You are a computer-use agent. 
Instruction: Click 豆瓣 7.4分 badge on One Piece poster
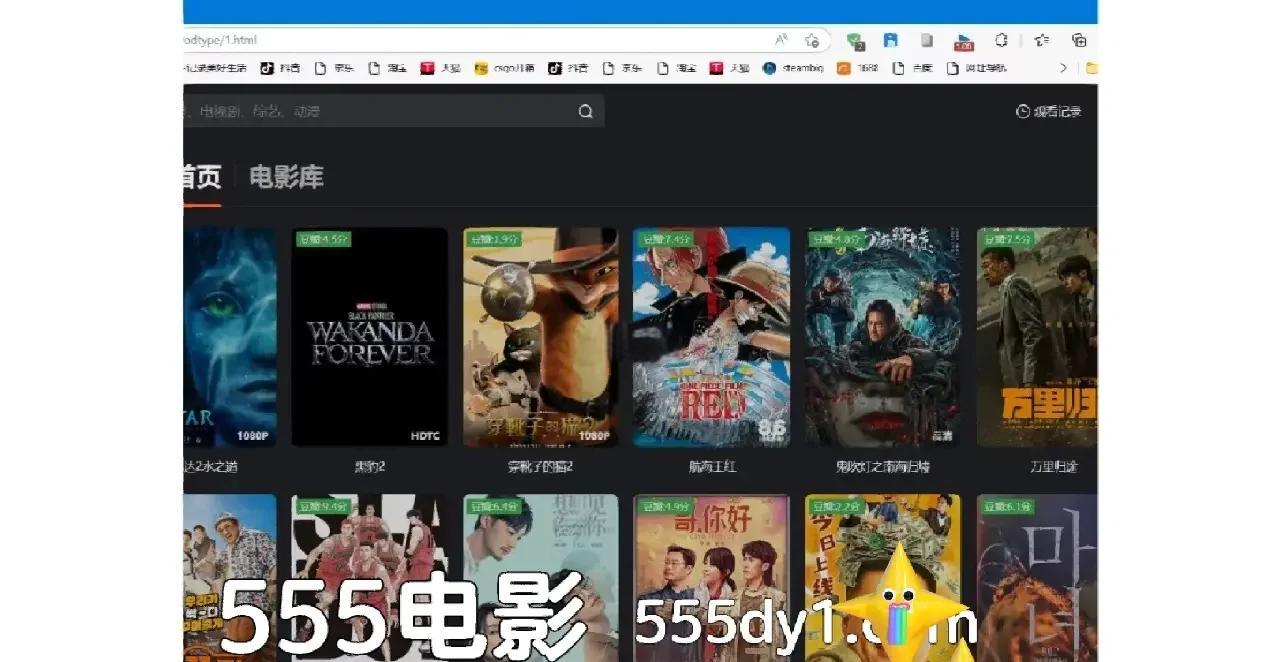[x=665, y=239]
